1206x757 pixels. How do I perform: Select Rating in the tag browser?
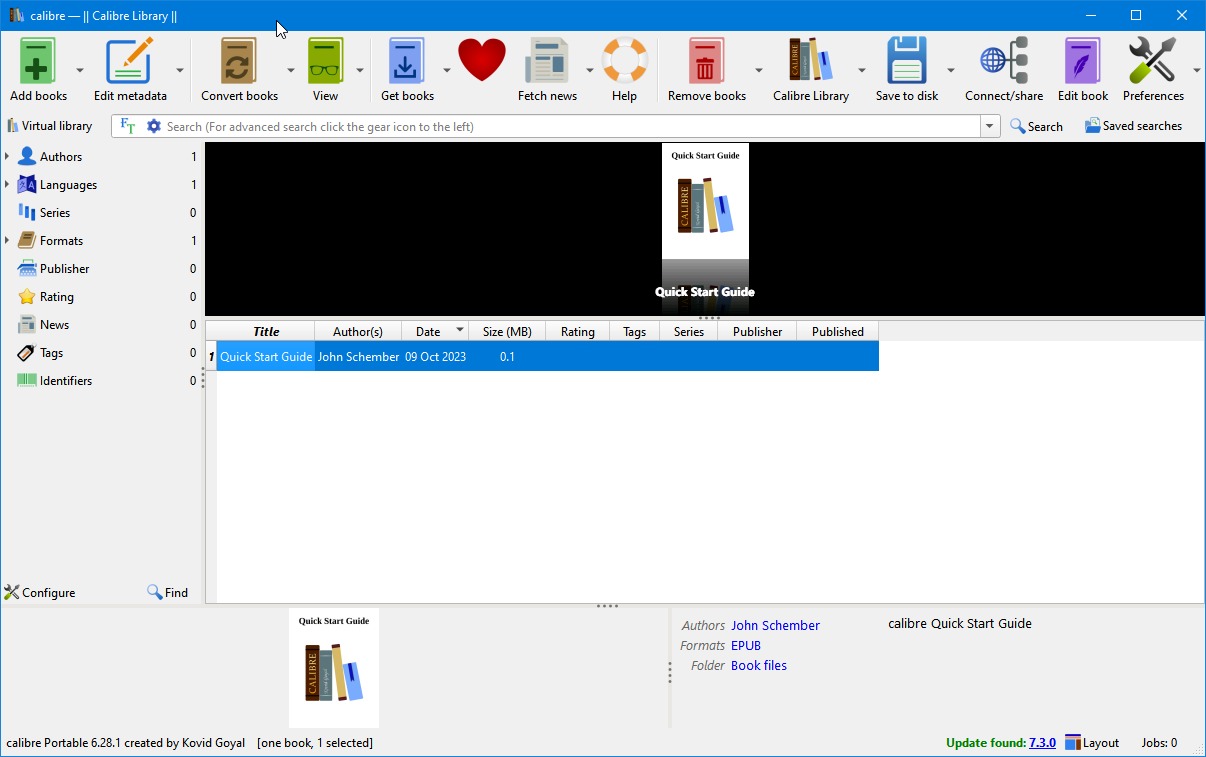56,297
